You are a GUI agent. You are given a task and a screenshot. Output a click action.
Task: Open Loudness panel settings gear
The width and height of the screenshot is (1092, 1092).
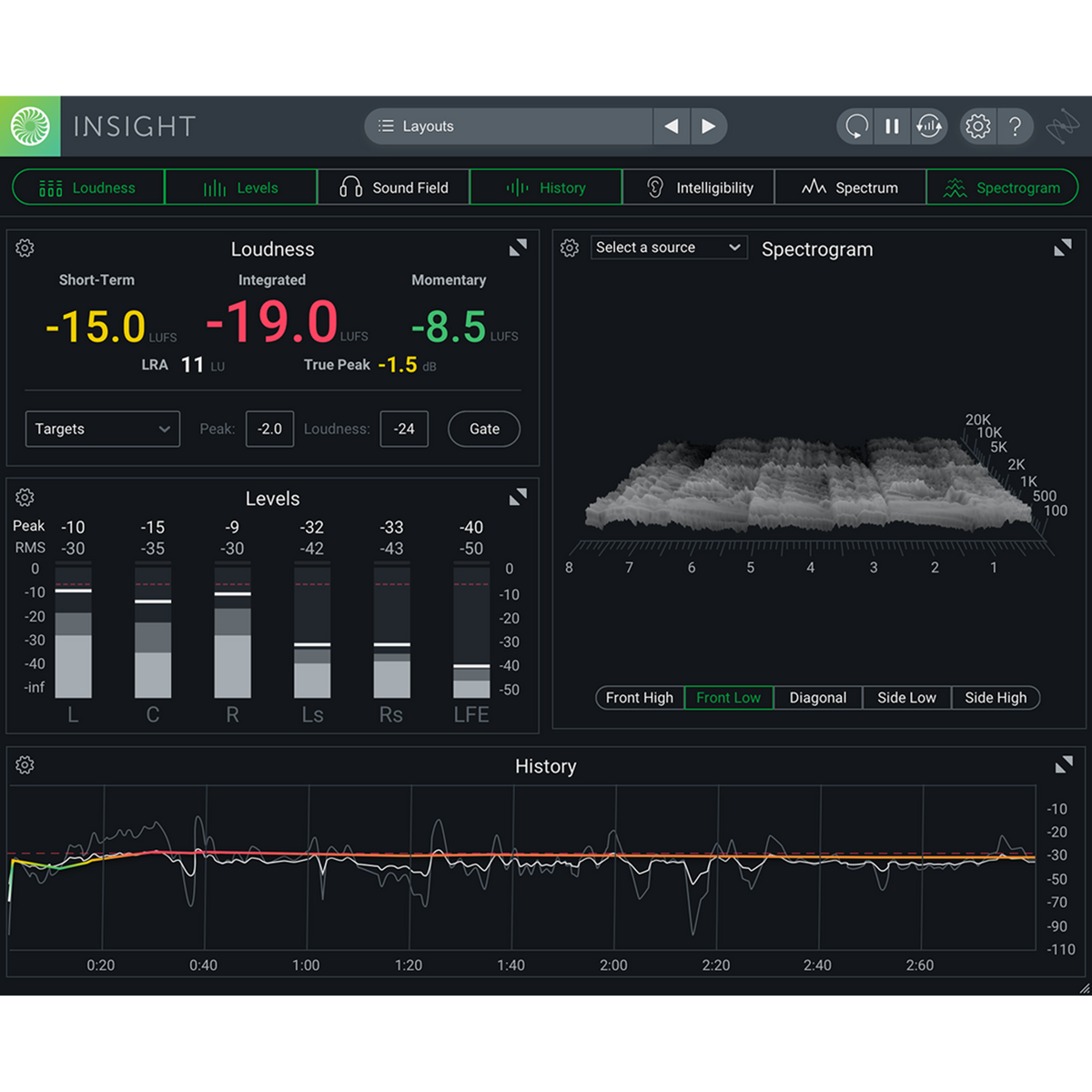coord(25,248)
